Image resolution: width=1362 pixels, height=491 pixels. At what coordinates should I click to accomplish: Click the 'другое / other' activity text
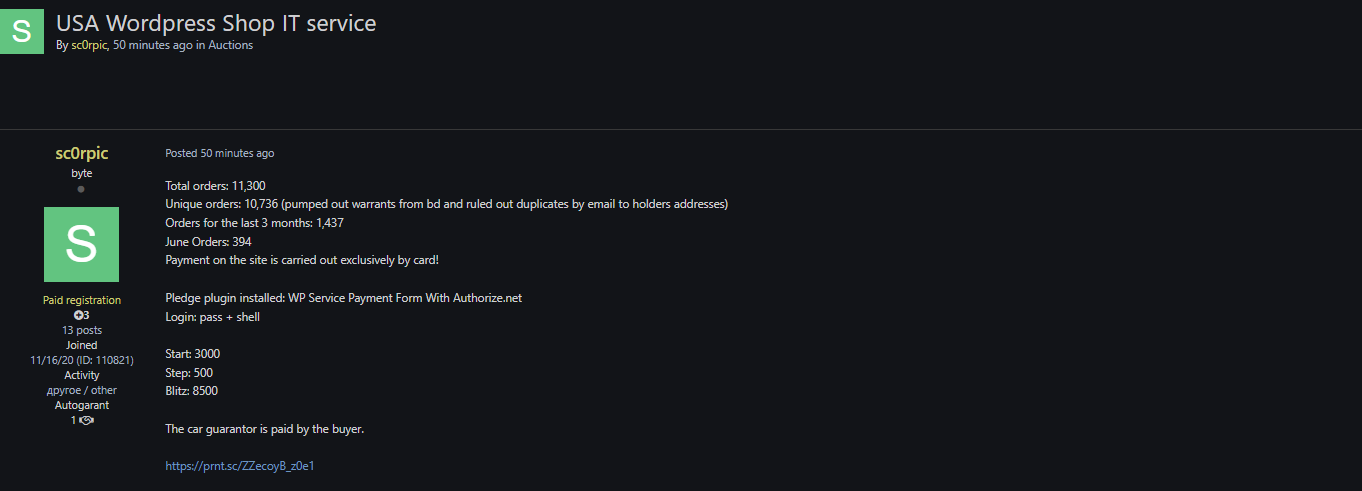click(x=81, y=390)
